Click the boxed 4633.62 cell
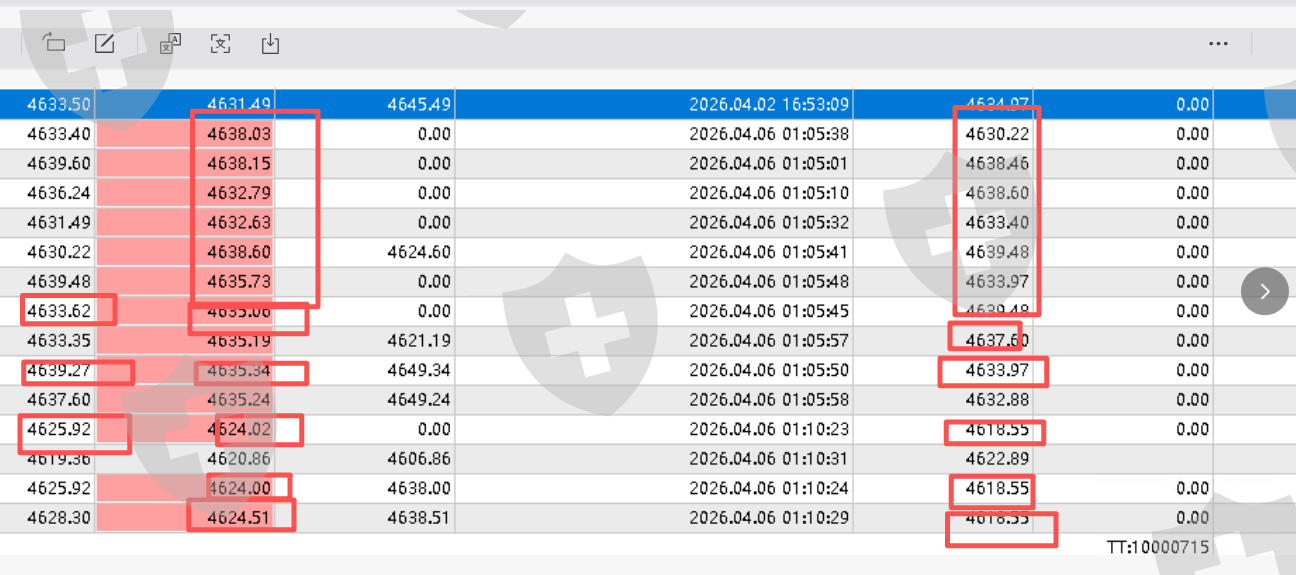Image resolution: width=1296 pixels, height=575 pixels. coord(59,311)
